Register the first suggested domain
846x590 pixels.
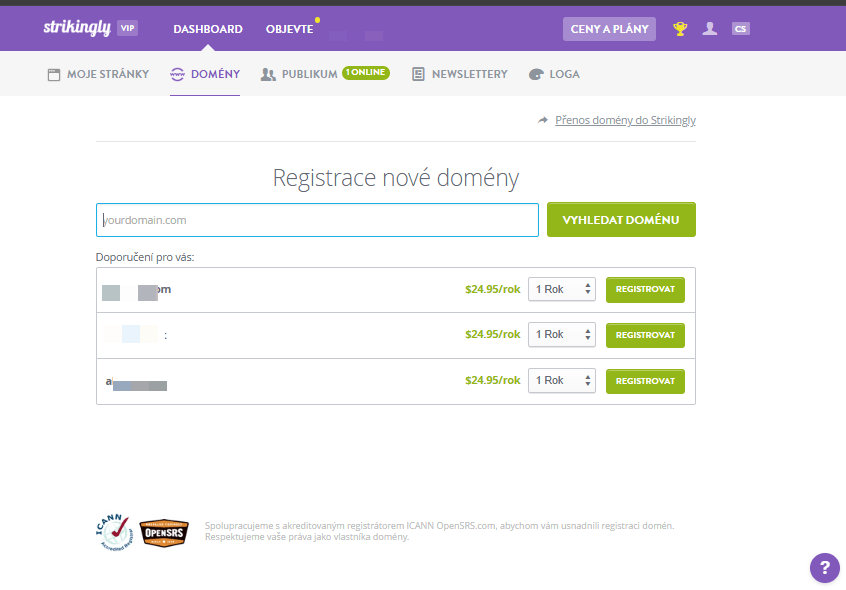[645, 290]
